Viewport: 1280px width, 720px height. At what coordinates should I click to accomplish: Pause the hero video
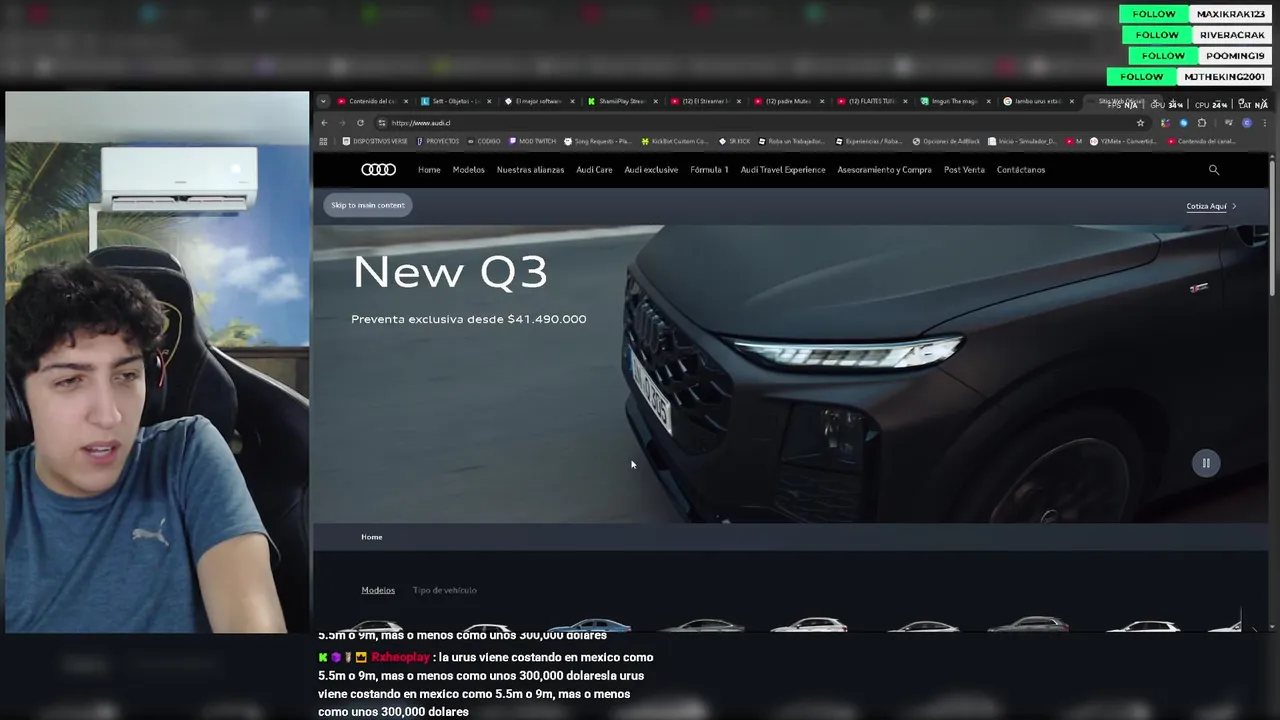(x=1206, y=463)
